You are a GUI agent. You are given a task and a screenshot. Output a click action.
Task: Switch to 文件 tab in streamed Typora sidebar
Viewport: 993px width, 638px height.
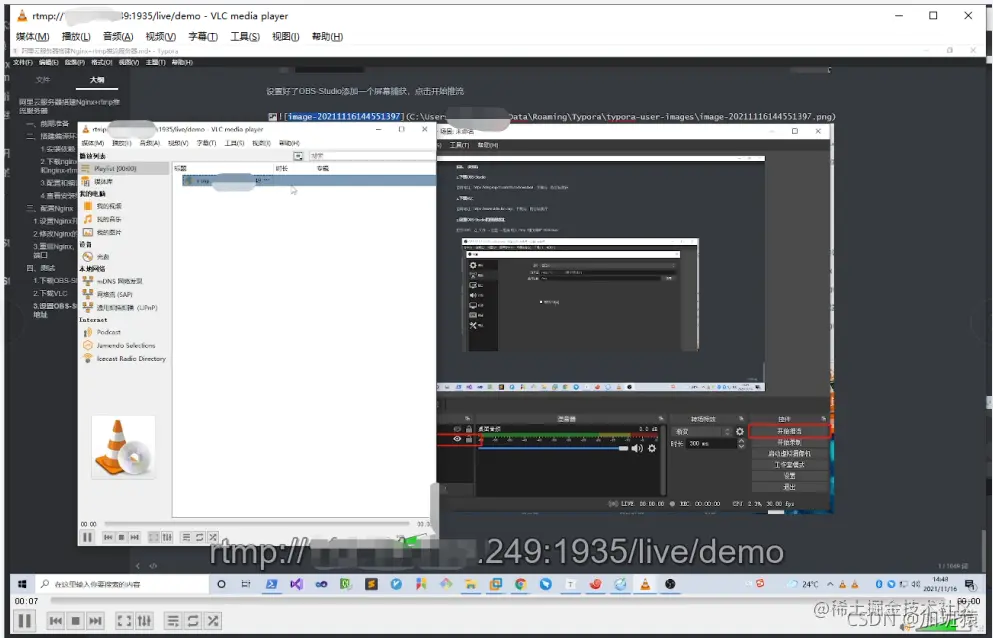(x=42, y=80)
